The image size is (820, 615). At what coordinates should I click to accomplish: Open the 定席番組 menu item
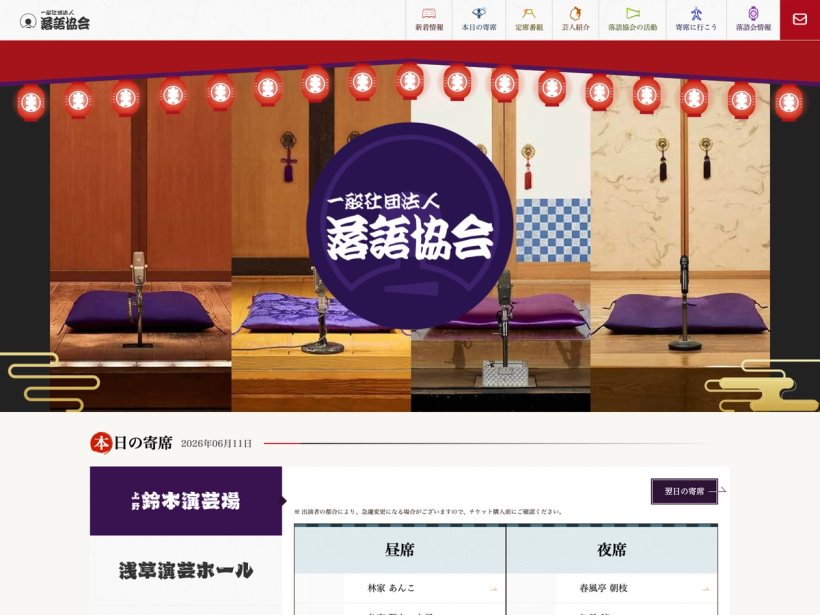(529, 20)
